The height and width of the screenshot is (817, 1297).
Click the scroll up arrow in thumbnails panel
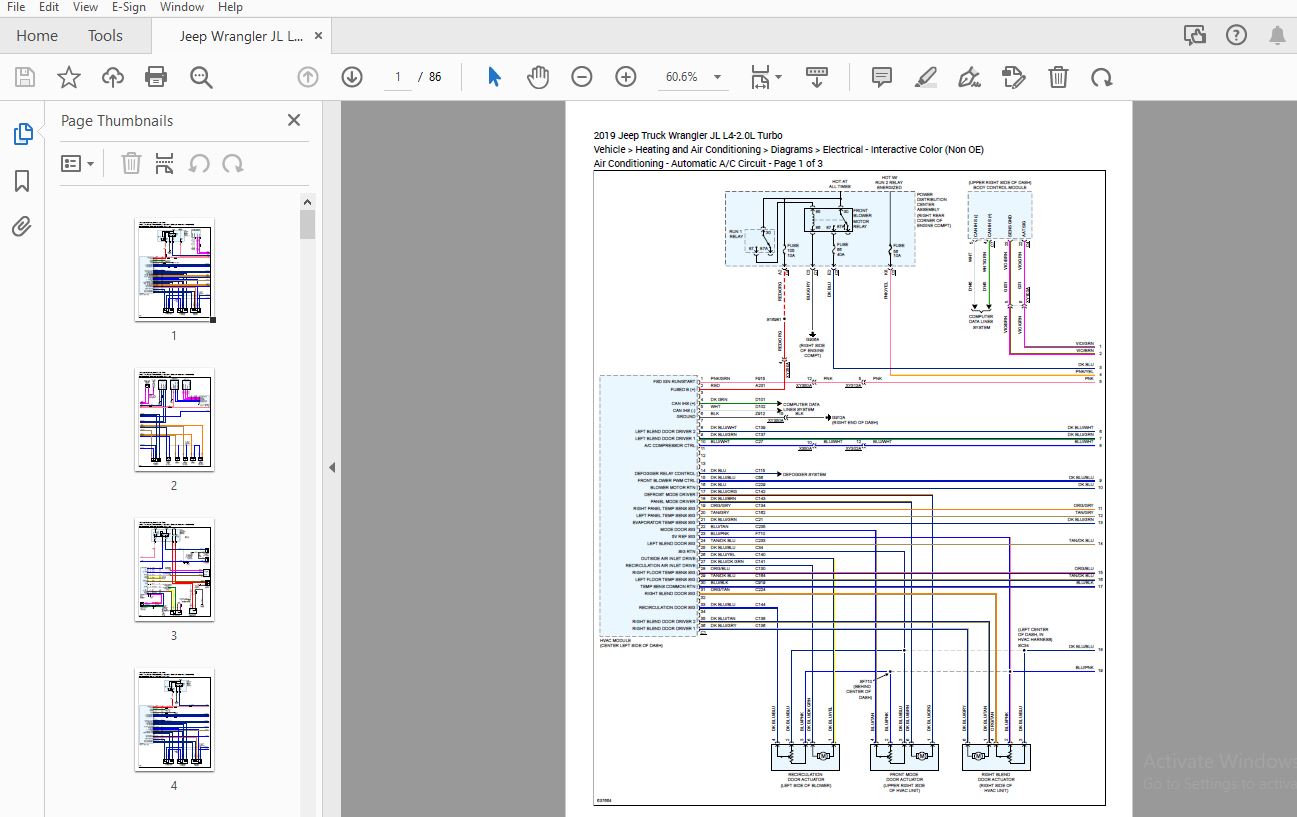pyautogui.click(x=308, y=202)
